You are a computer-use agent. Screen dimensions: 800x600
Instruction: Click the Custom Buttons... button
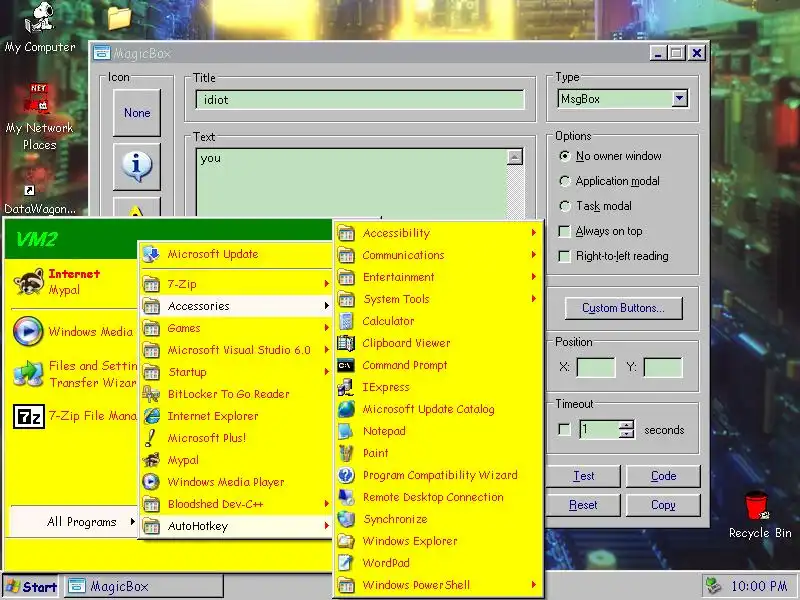[623, 308]
